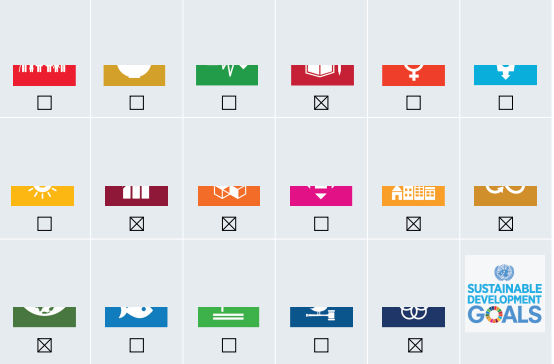The width and height of the screenshot is (554, 364).
Task: Check the box under Clean Water icon
Action: click(x=506, y=103)
